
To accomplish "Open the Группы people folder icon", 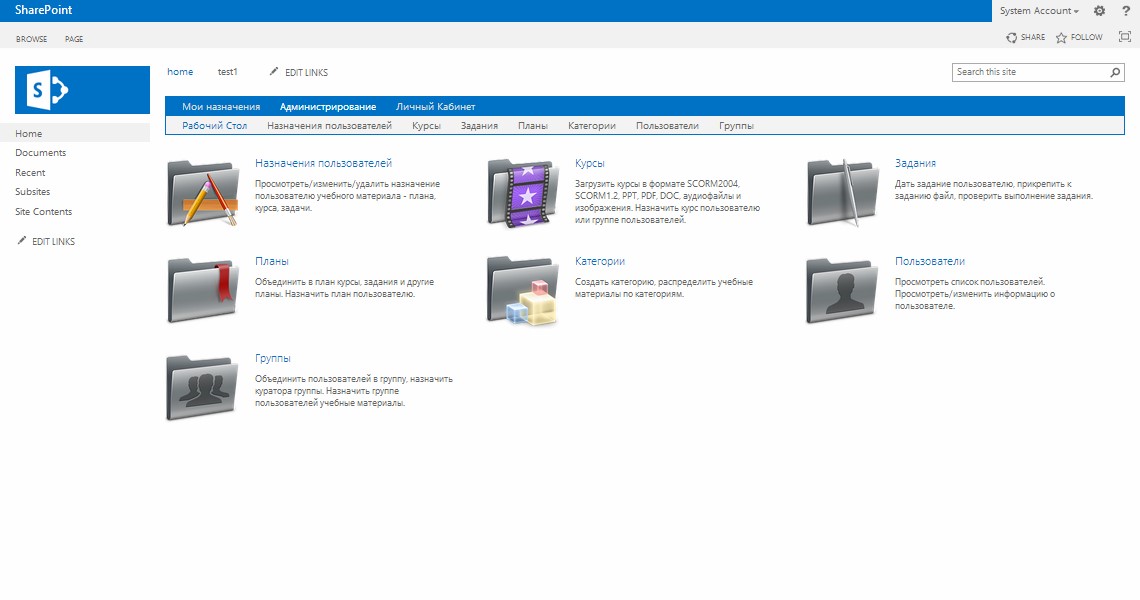I will point(203,388).
